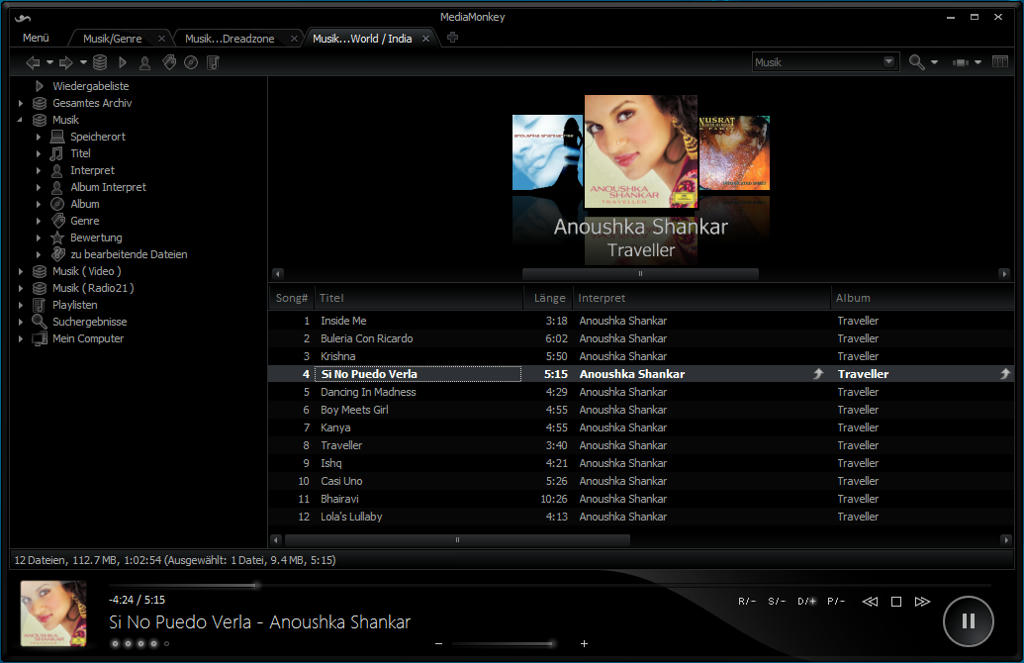
Task: Select Wiedergabeliste in the tree
Action: (91, 86)
